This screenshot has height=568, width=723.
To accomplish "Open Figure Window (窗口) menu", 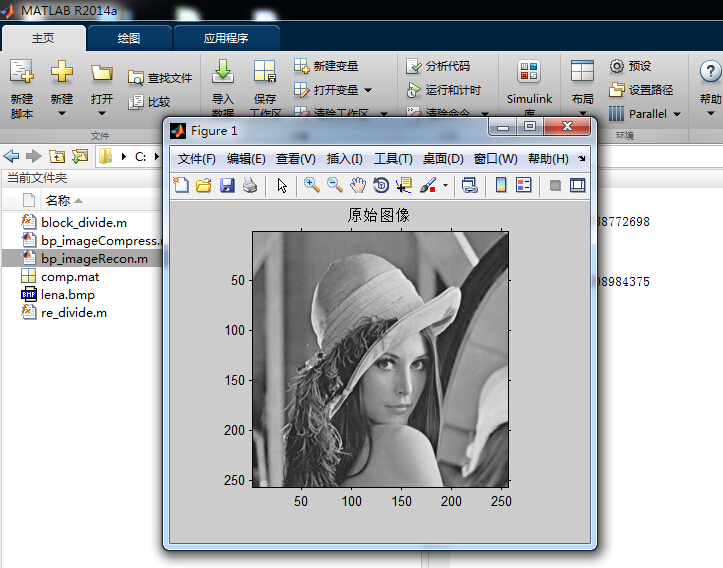I will [496, 159].
